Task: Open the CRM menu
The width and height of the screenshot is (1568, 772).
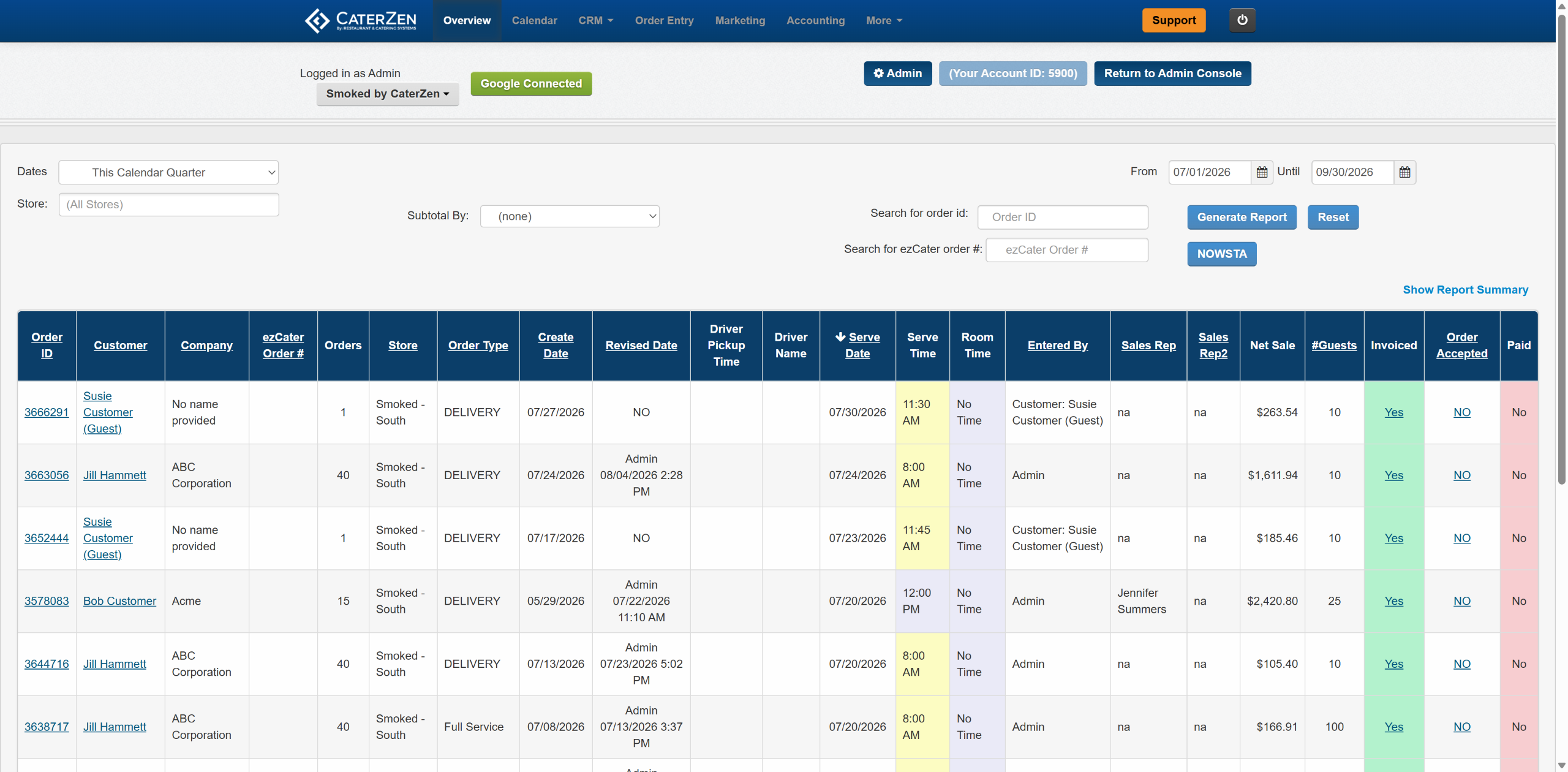Action: (x=595, y=20)
